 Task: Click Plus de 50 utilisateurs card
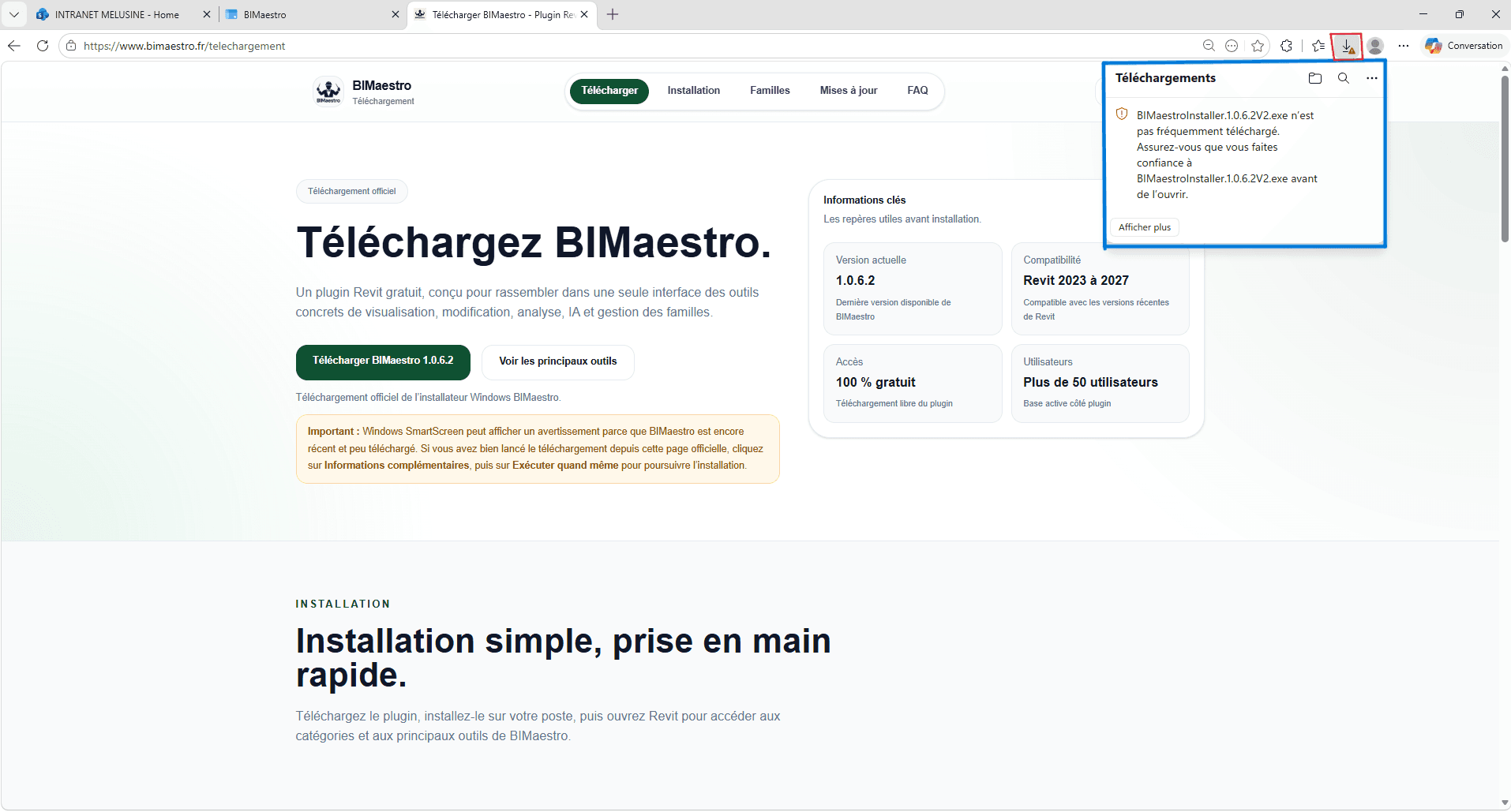[x=1100, y=383]
